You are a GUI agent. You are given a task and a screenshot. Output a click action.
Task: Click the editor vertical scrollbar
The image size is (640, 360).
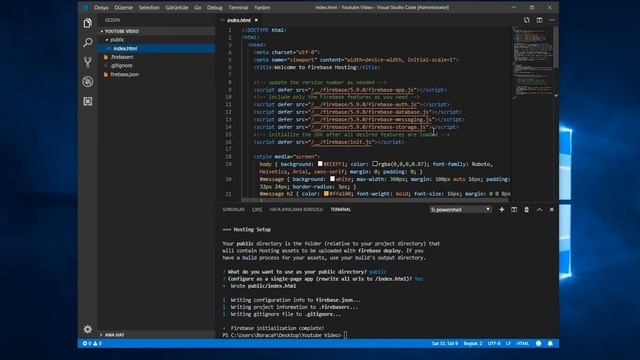(556, 47)
